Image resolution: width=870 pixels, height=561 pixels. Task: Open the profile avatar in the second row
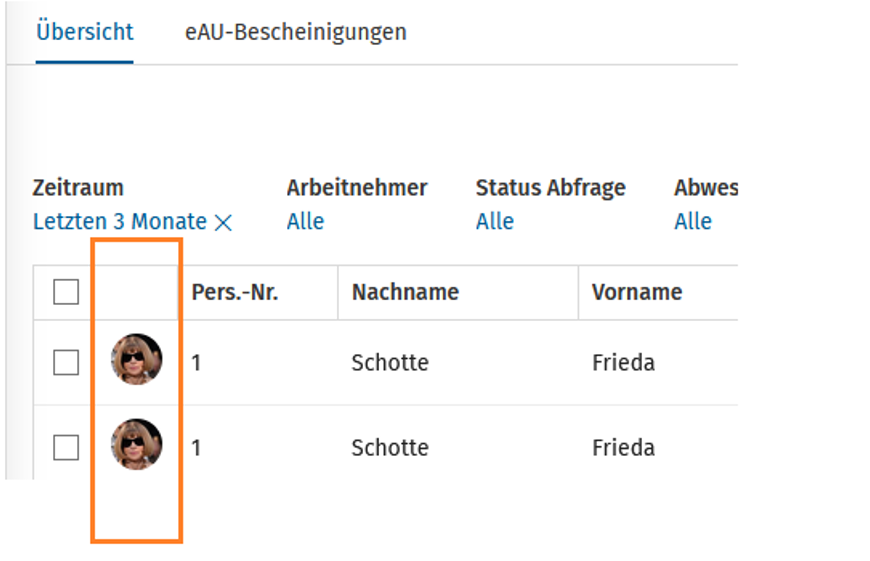click(136, 444)
